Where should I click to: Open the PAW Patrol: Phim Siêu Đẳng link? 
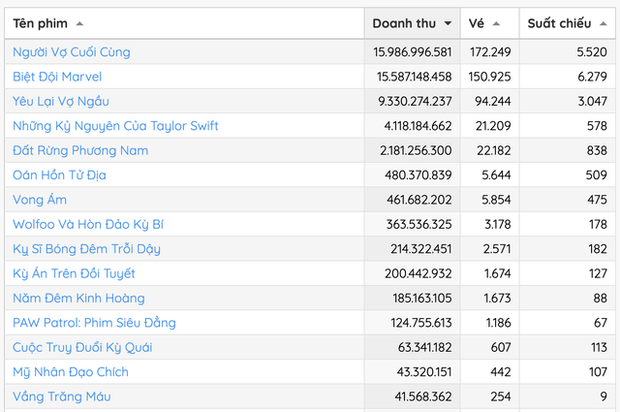pos(94,323)
